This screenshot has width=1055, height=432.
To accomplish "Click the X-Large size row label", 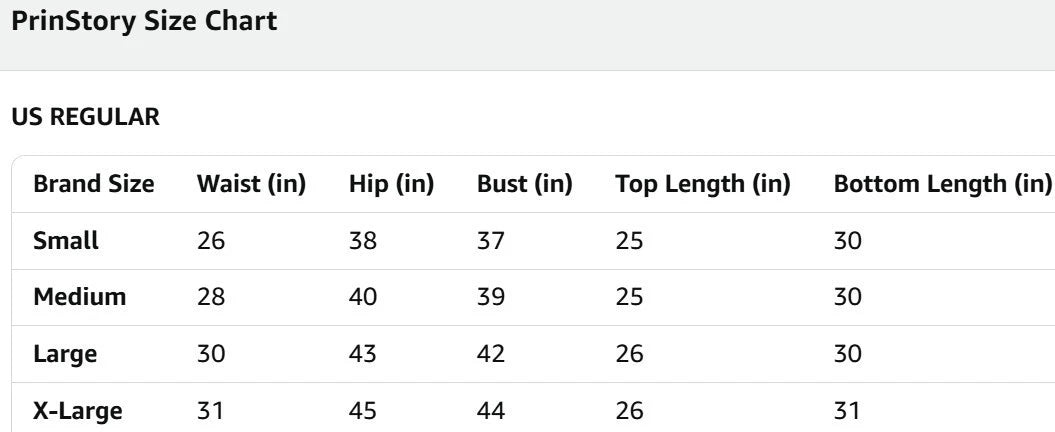I will (78, 411).
